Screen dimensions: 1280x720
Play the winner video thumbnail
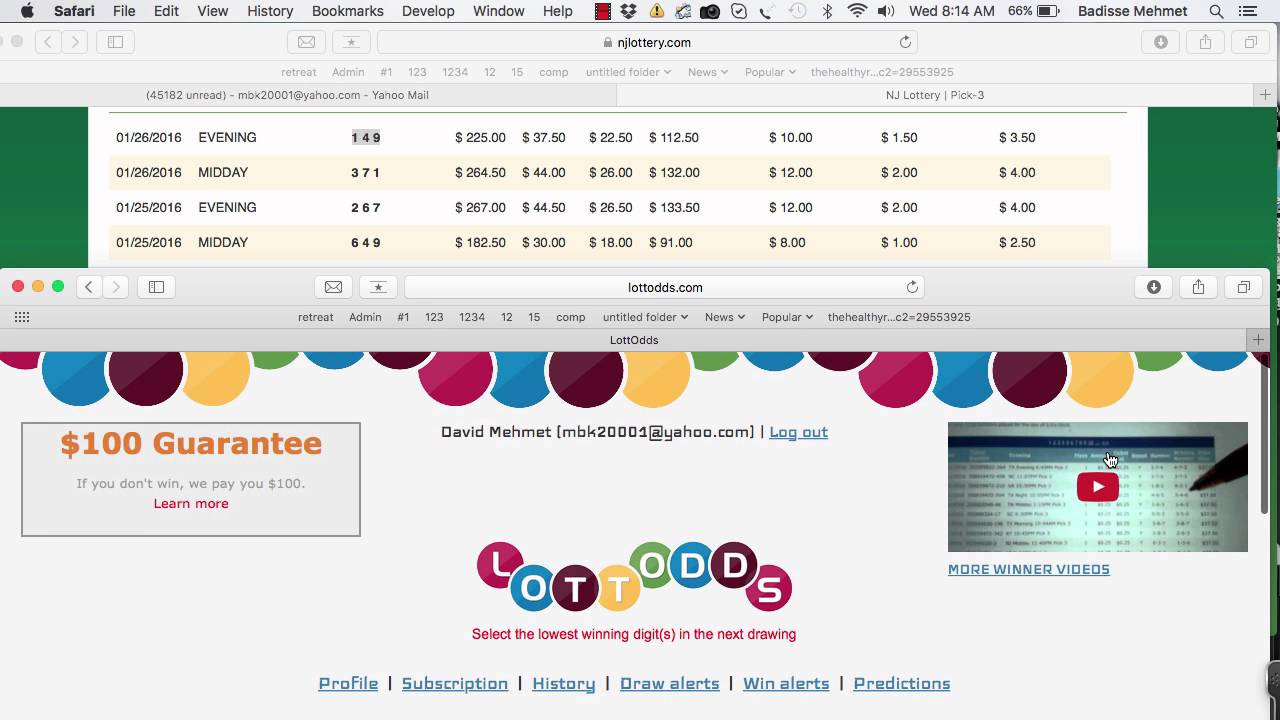pyautogui.click(x=1098, y=487)
